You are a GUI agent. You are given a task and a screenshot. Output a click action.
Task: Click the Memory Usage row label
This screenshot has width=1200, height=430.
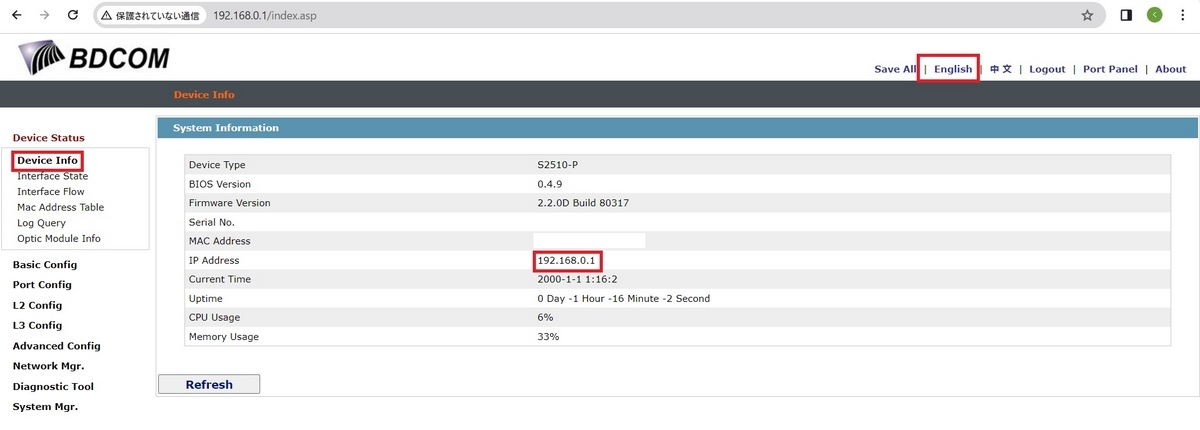pos(224,337)
